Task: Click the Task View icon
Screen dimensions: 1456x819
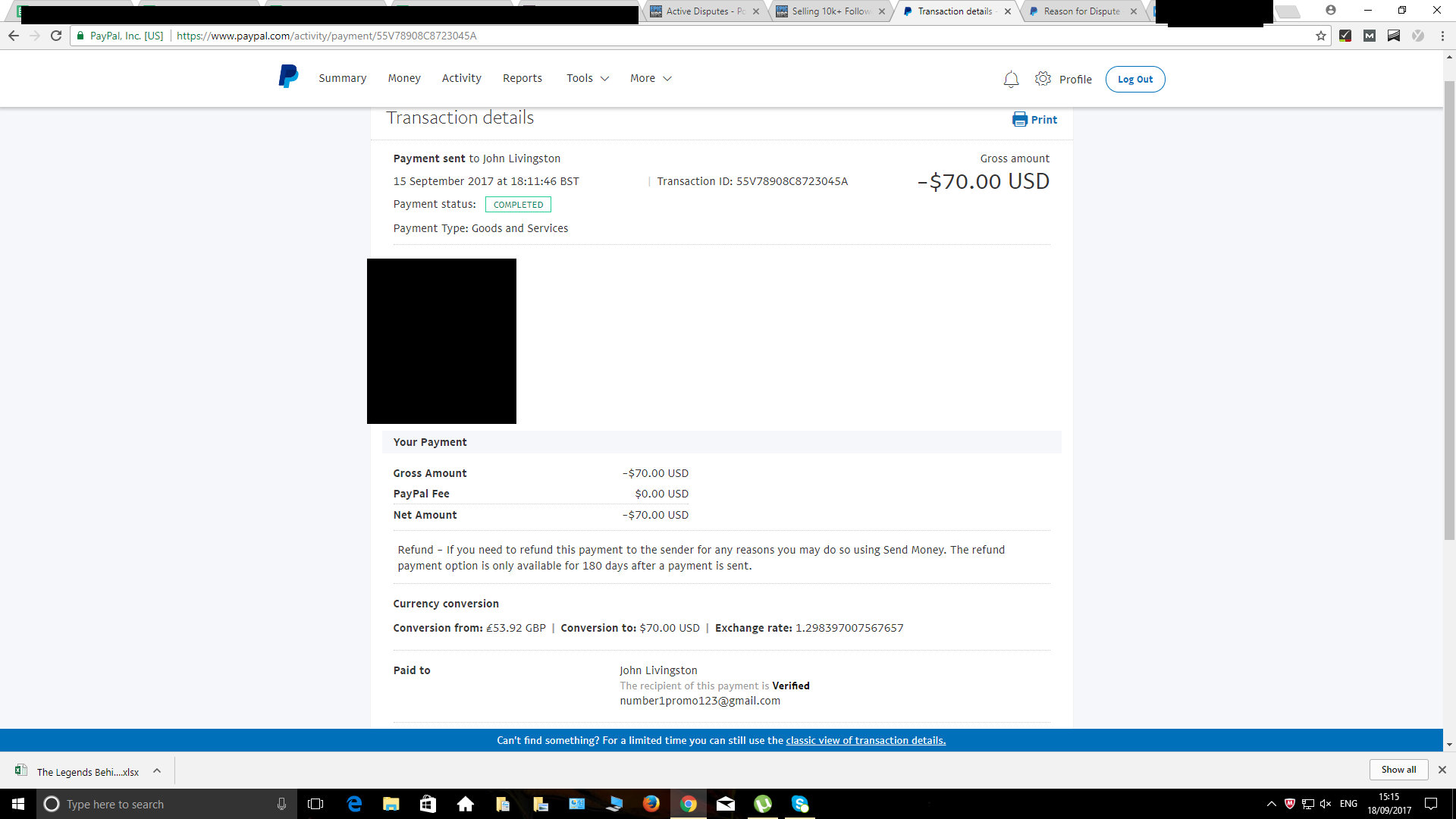Action: click(x=315, y=804)
